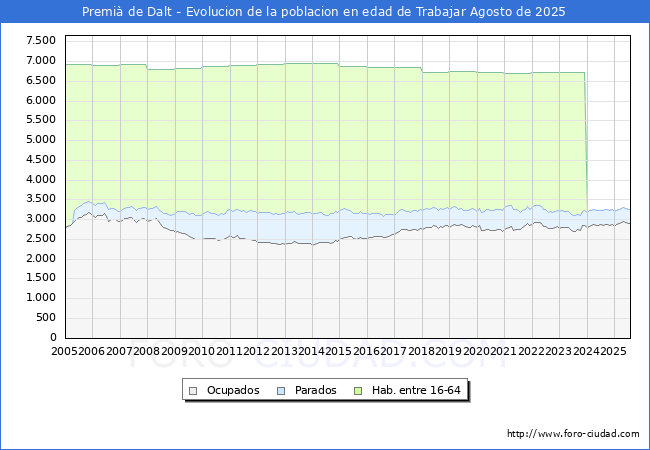
Task: Click the 2005 x-axis year label
Action: (x=64, y=351)
